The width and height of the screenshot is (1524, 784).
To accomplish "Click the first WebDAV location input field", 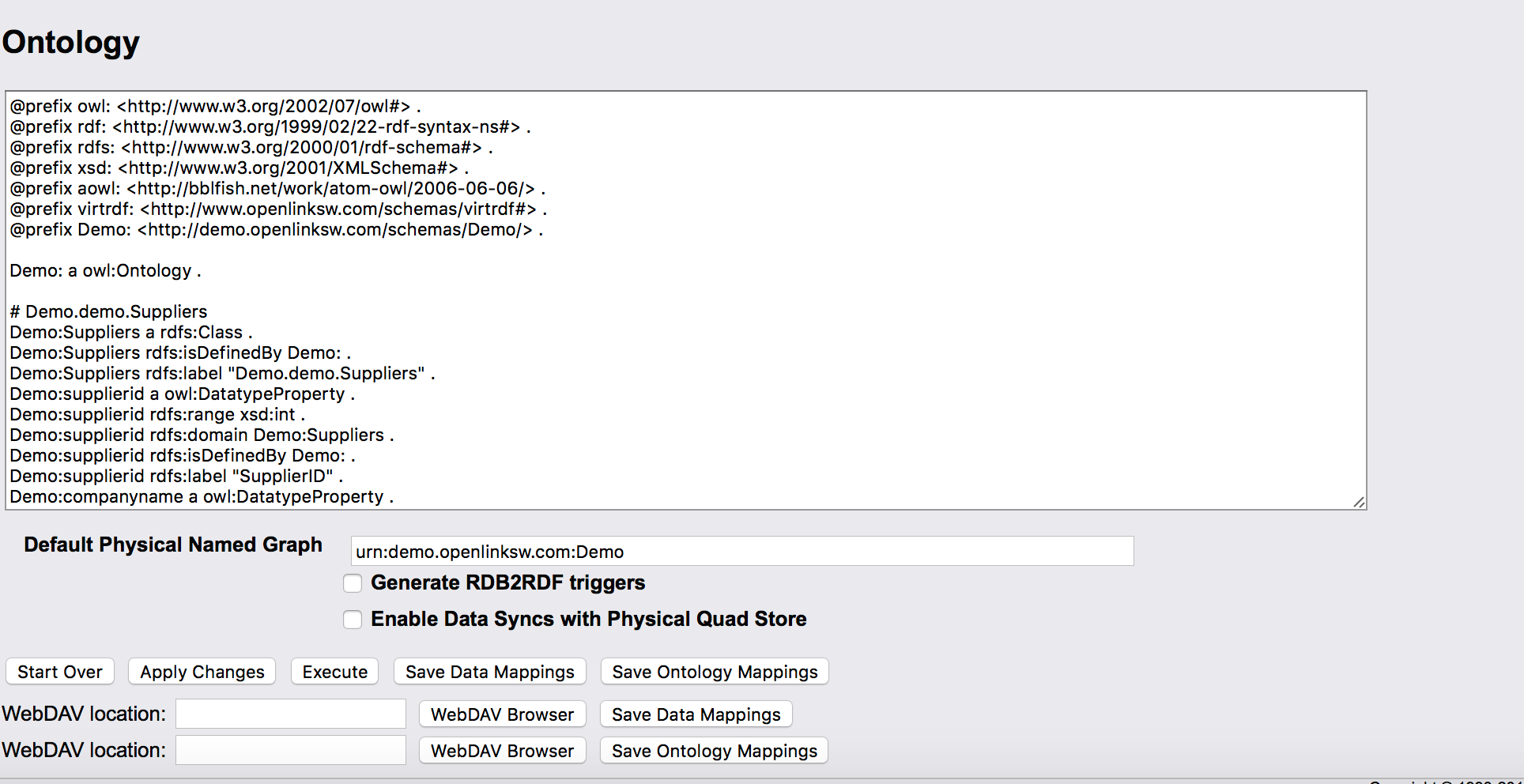I will [290, 713].
